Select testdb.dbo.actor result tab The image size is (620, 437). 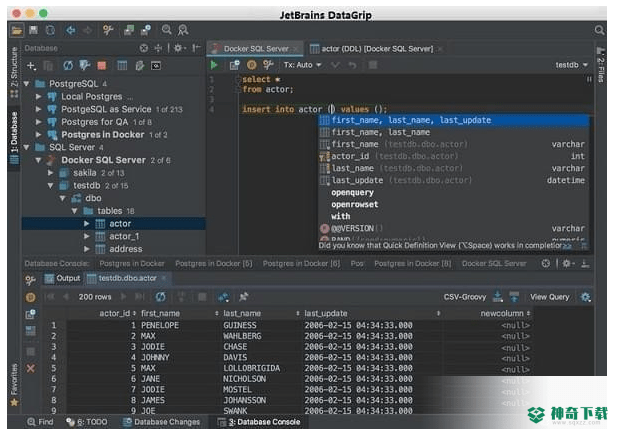click(x=127, y=278)
